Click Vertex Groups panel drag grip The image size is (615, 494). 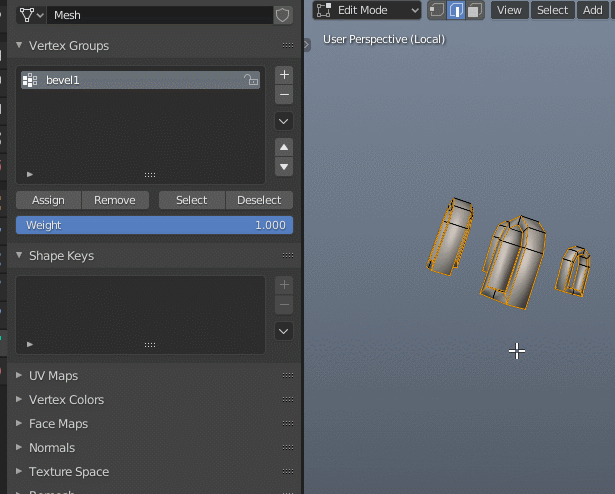coord(288,46)
